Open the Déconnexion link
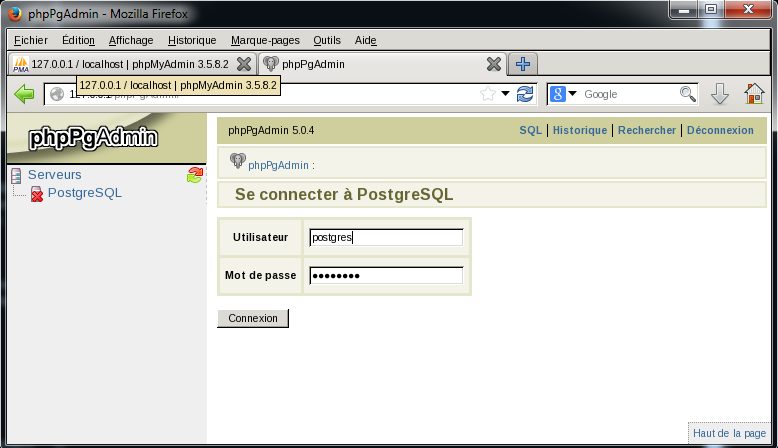Viewport: 778px width, 448px height. (x=720, y=130)
